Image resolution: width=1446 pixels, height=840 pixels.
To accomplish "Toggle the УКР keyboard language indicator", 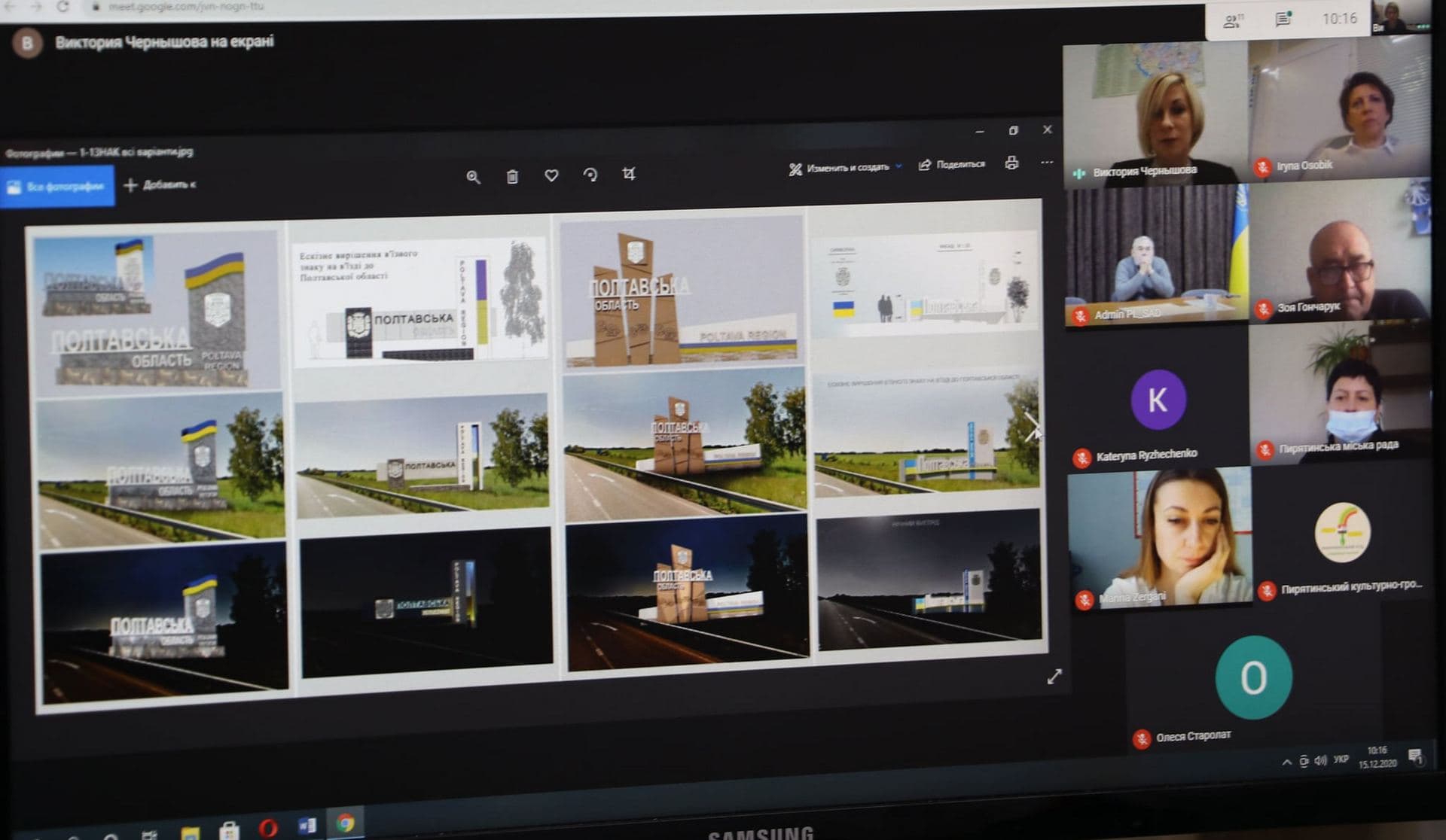I will (x=1341, y=759).
